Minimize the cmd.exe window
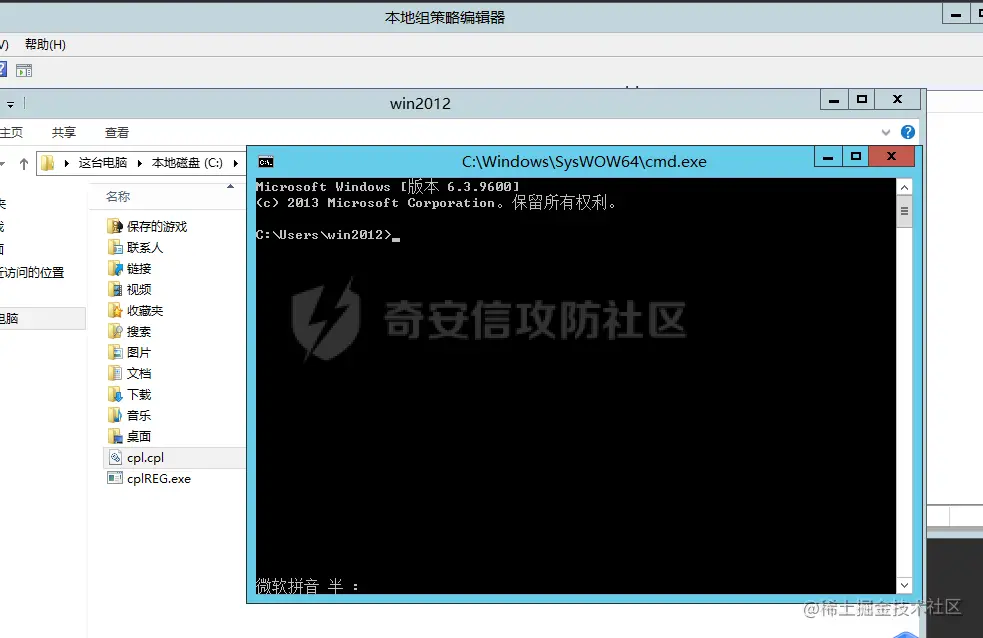This screenshot has width=983, height=638. (828, 156)
